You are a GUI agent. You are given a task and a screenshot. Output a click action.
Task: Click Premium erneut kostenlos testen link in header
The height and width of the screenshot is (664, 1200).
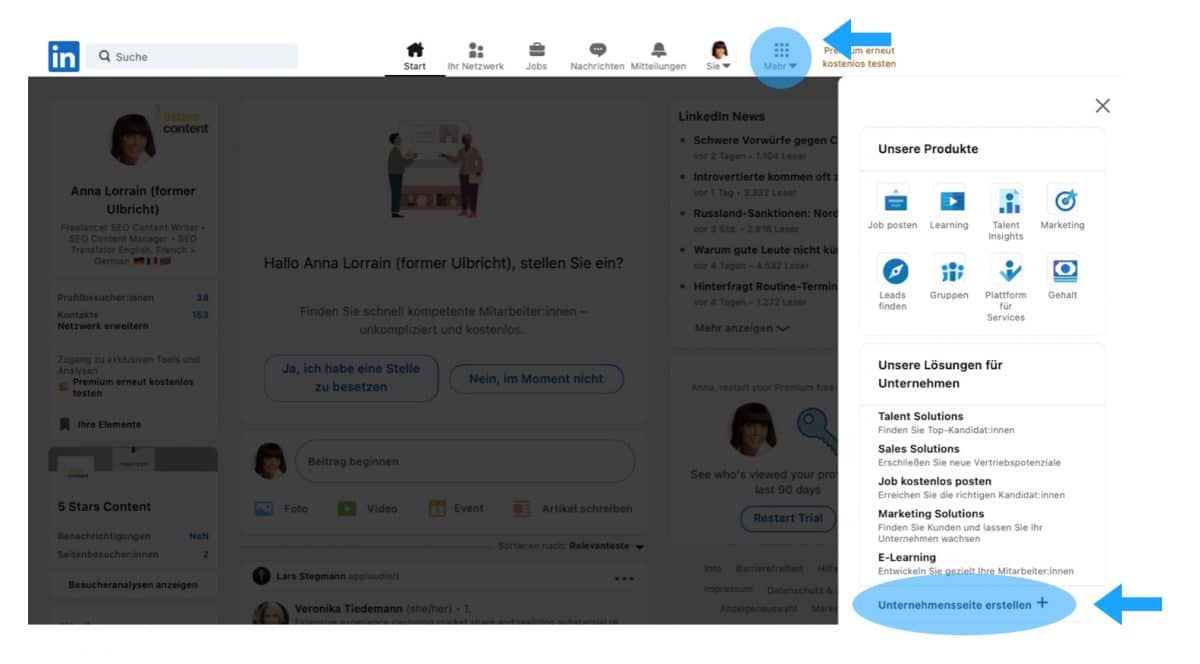point(859,57)
